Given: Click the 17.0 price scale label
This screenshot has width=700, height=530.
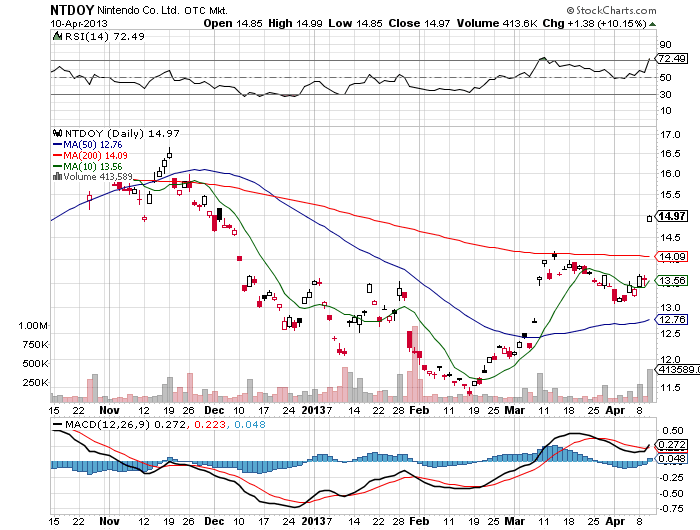Looking at the screenshot, I should coord(670,134).
